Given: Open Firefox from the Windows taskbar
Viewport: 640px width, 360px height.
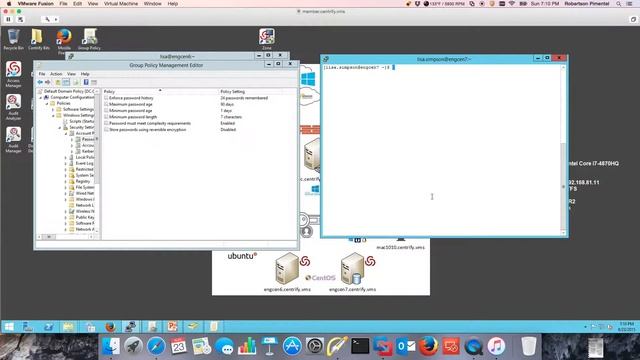Looking at the screenshot, I should (110, 327).
